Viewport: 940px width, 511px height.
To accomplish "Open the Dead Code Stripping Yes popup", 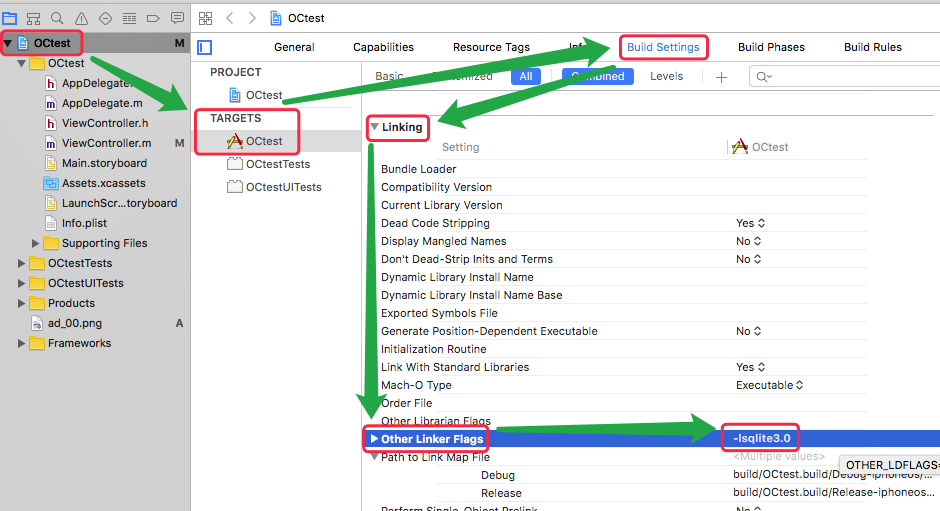I will point(750,223).
